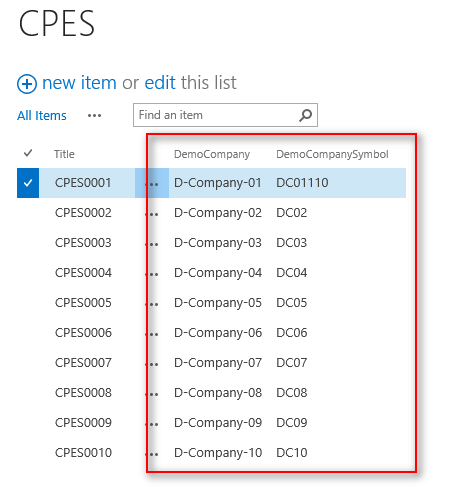This screenshot has width=466, height=487.
Task: Toggle the select-all checkmark in header
Action: pyautogui.click(x=28, y=153)
